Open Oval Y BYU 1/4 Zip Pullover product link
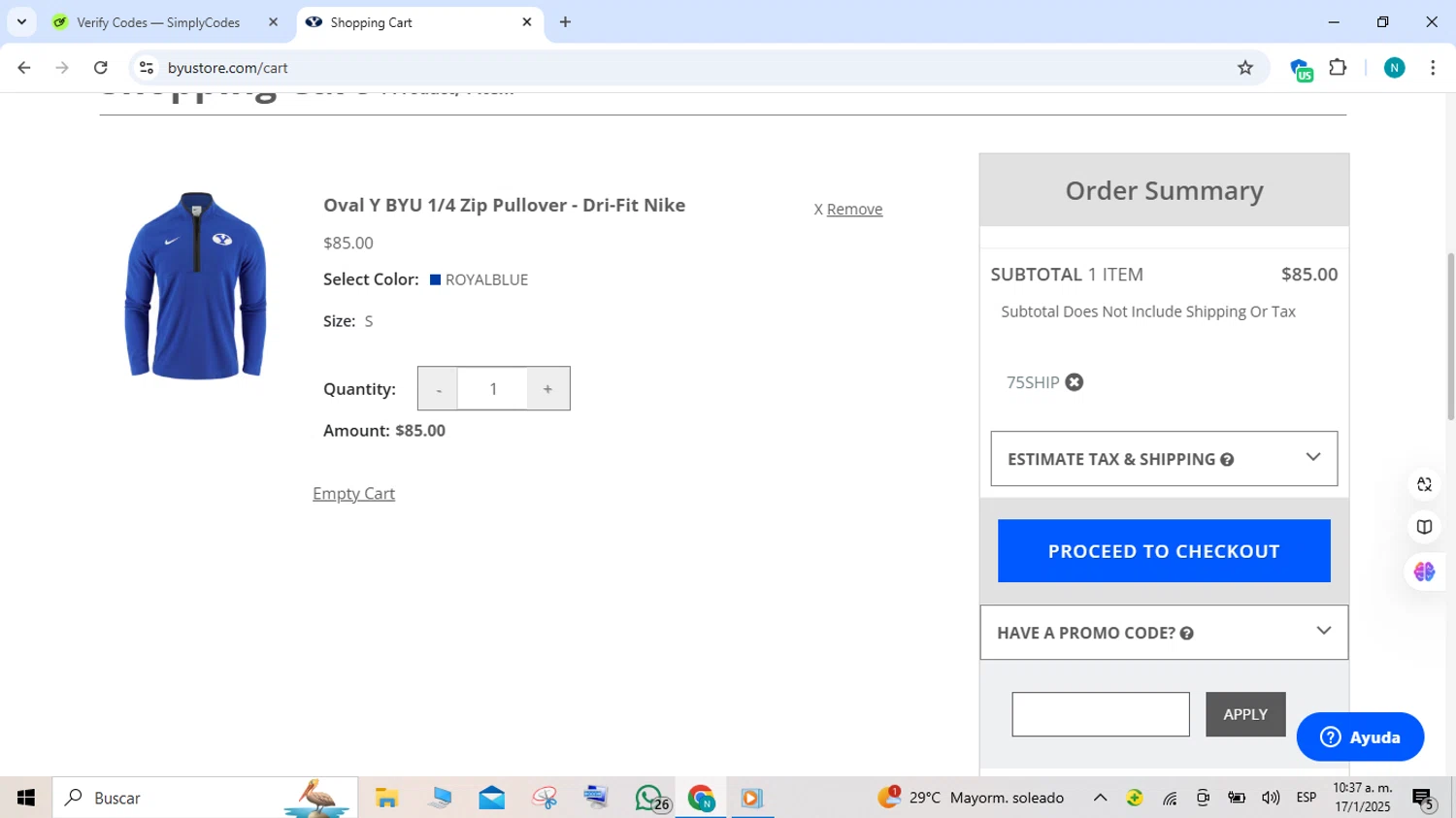1456x818 pixels. [x=504, y=206]
